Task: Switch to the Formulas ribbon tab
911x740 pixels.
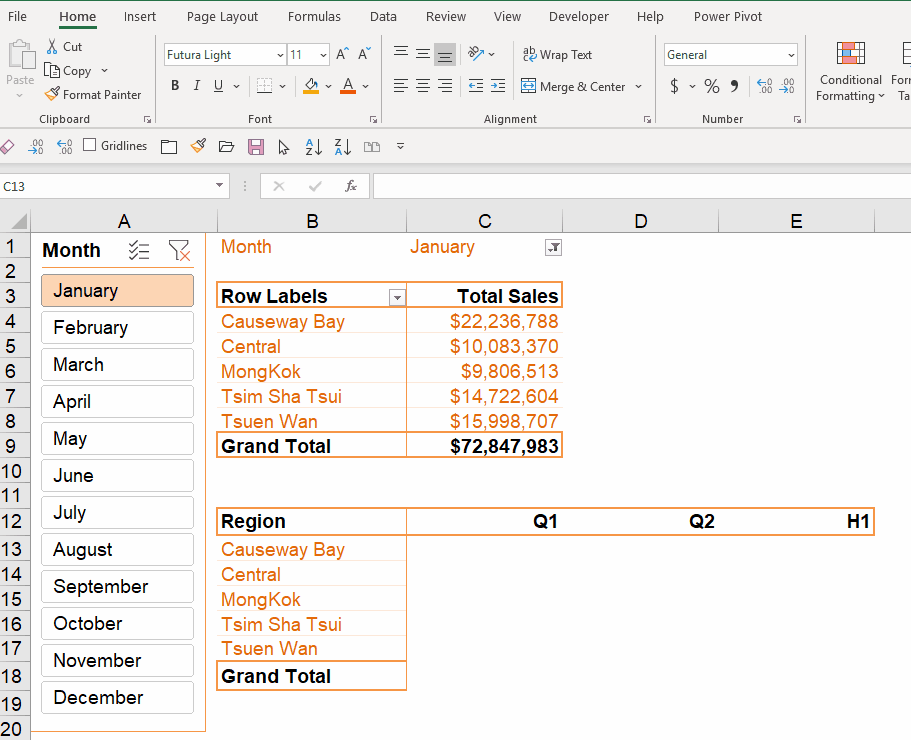Action: 314,17
